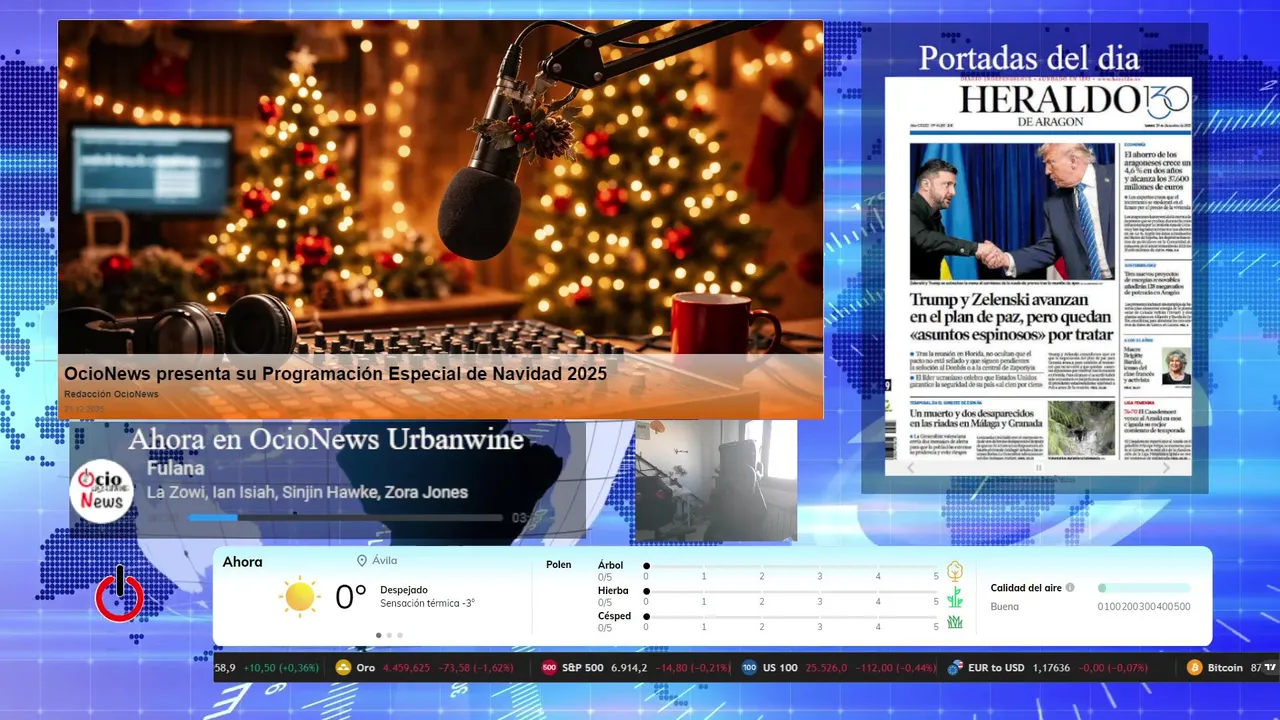The width and height of the screenshot is (1280, 720).
Task: Click the TradingView logo in the ticker
Action: [x=1271, y=668]
